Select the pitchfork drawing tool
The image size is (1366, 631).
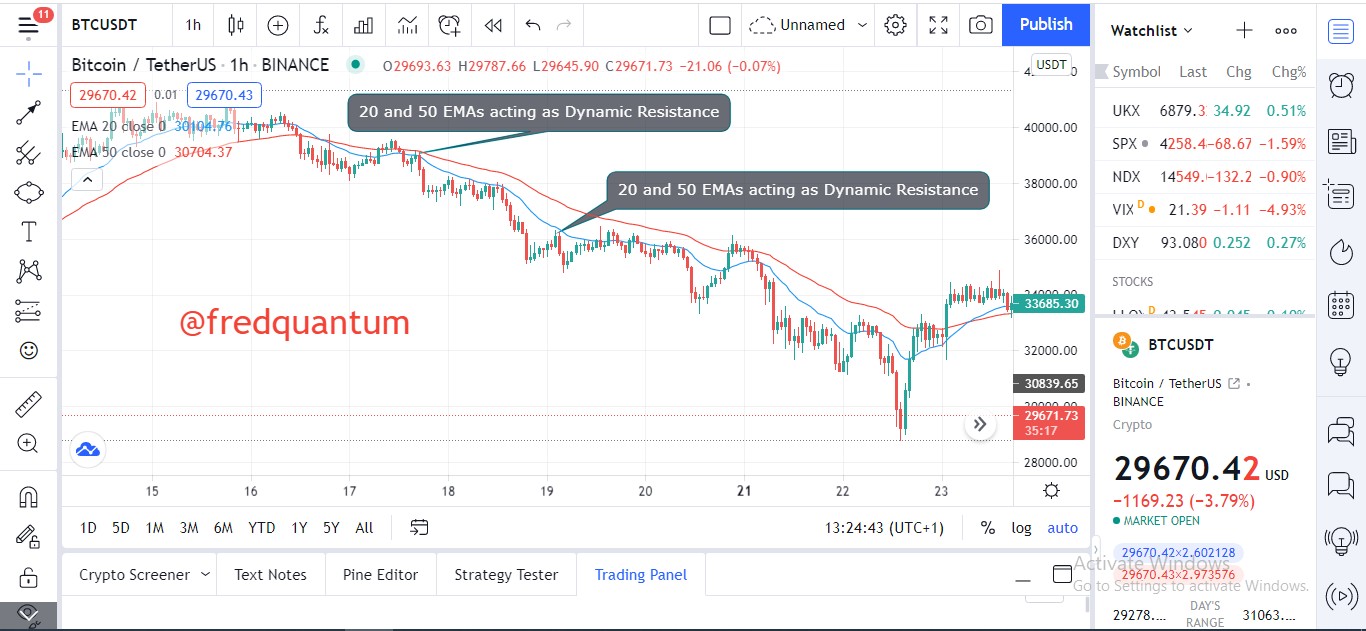point(29,153)
